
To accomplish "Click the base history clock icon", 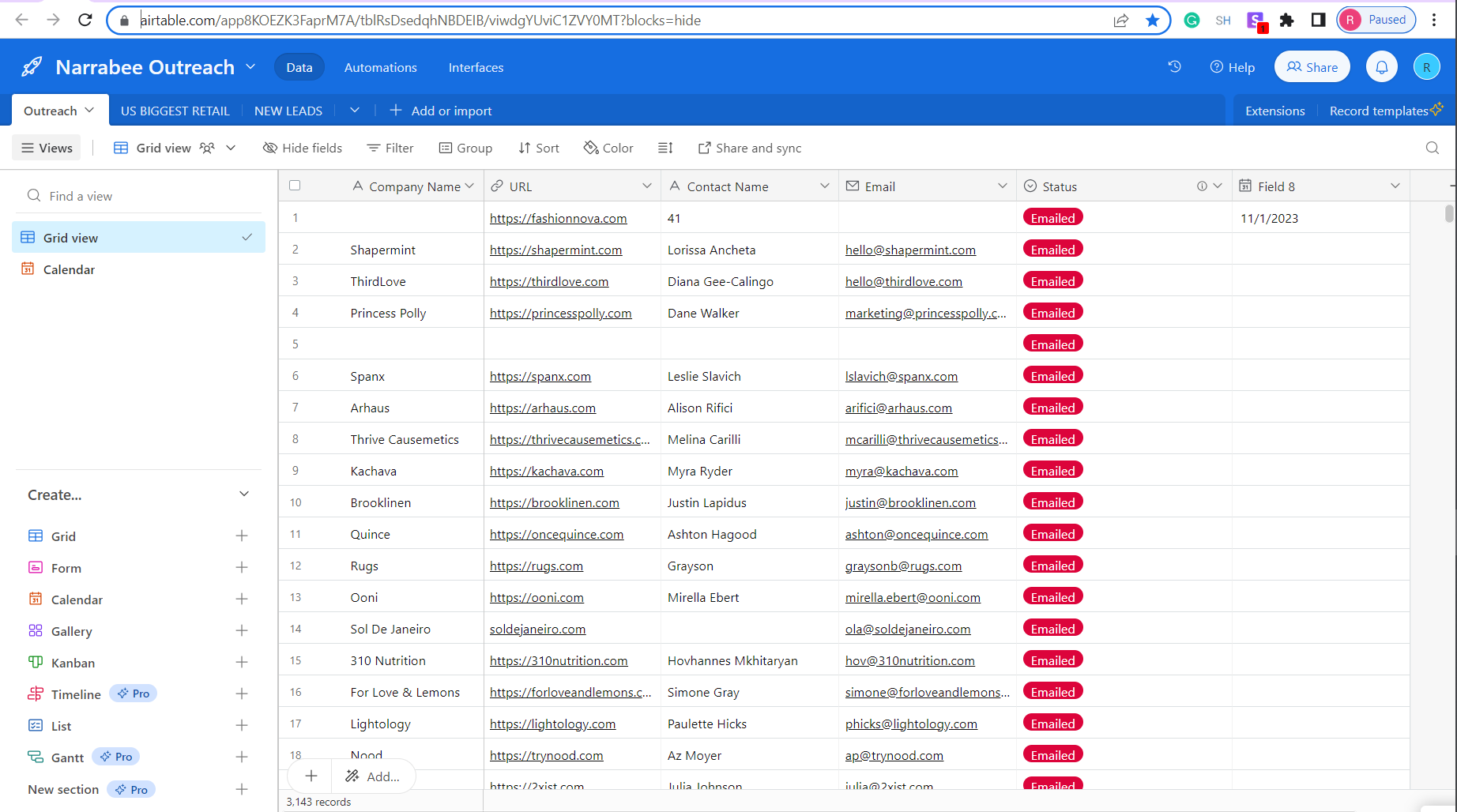I will pyautogui.click(x=1175, y=67).
